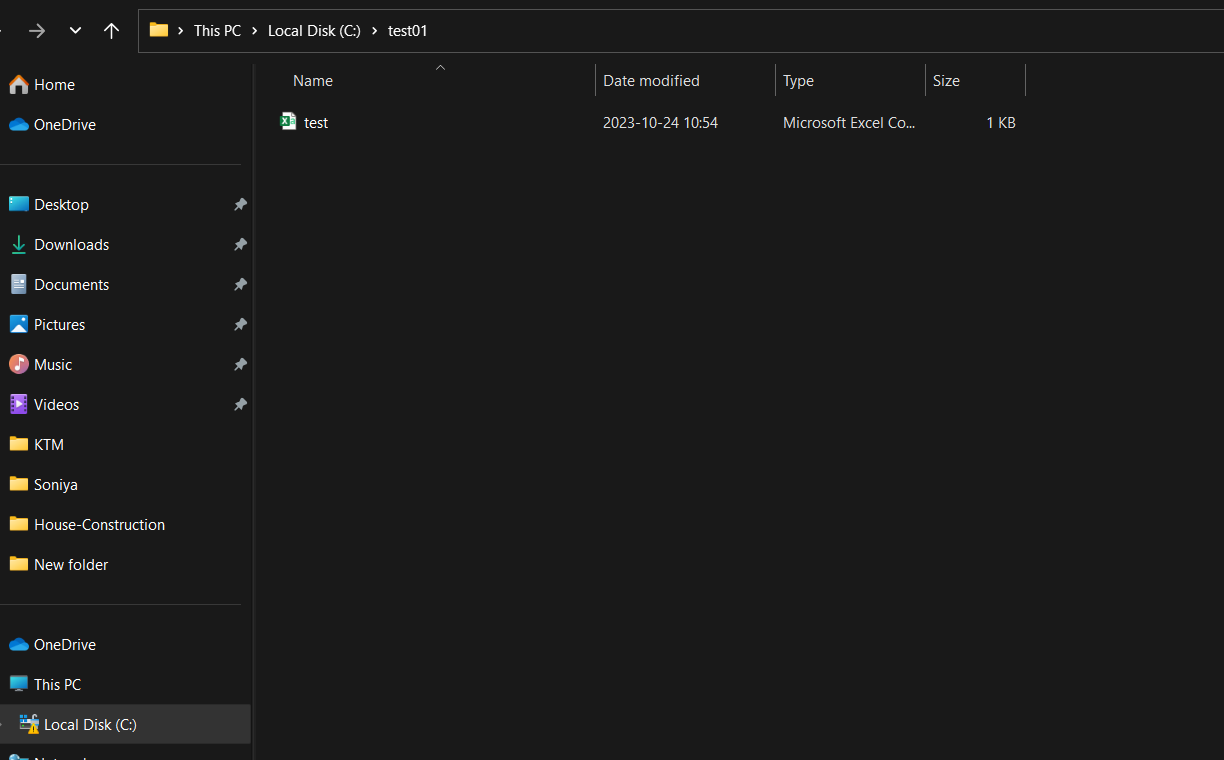Click the Documents icon in sidebar

(x=18, y=284)
